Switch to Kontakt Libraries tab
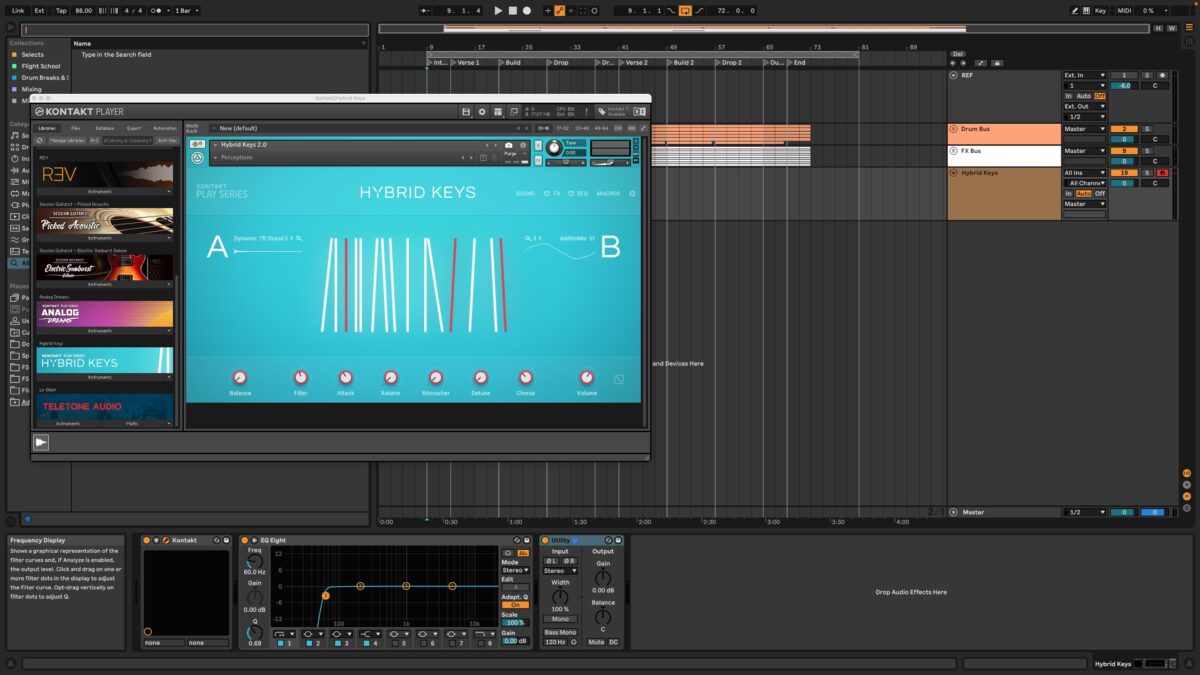 coord(47,128)
